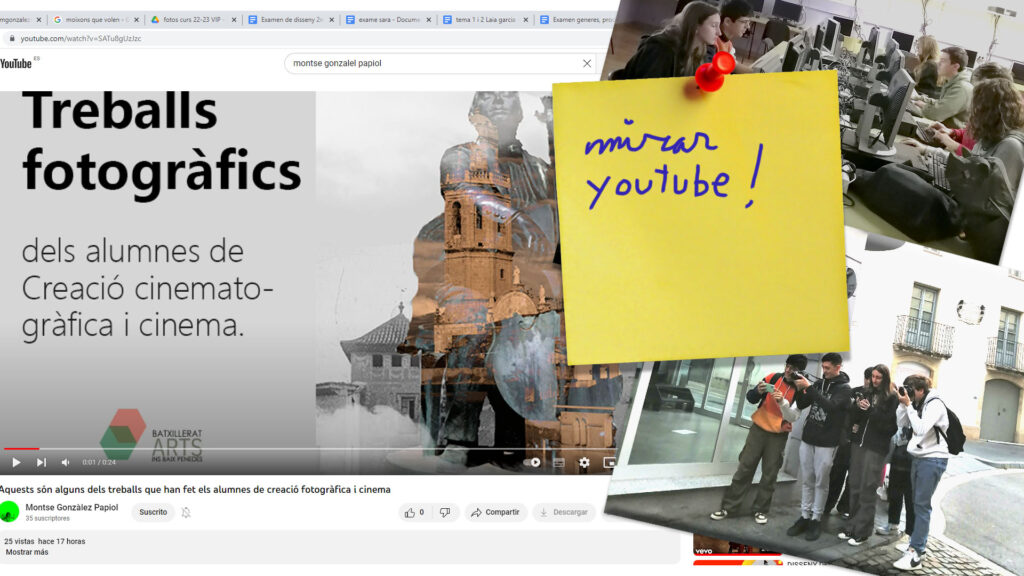Click the Descargar download button
The width and height of the screenshot is (1024, 576).
point(563,512)
